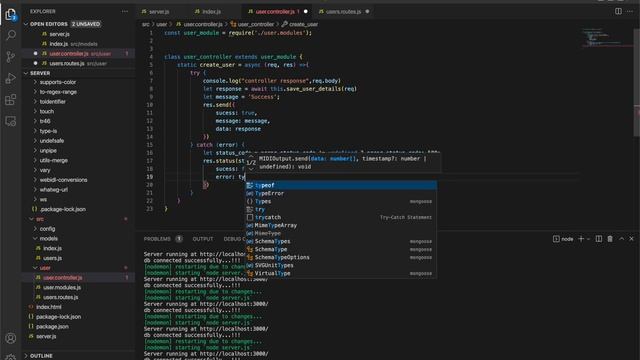The width and height of the screenshot is (640, 360).
Task: Open the Explorer view in activity bar
Action: tap(11, 15)
